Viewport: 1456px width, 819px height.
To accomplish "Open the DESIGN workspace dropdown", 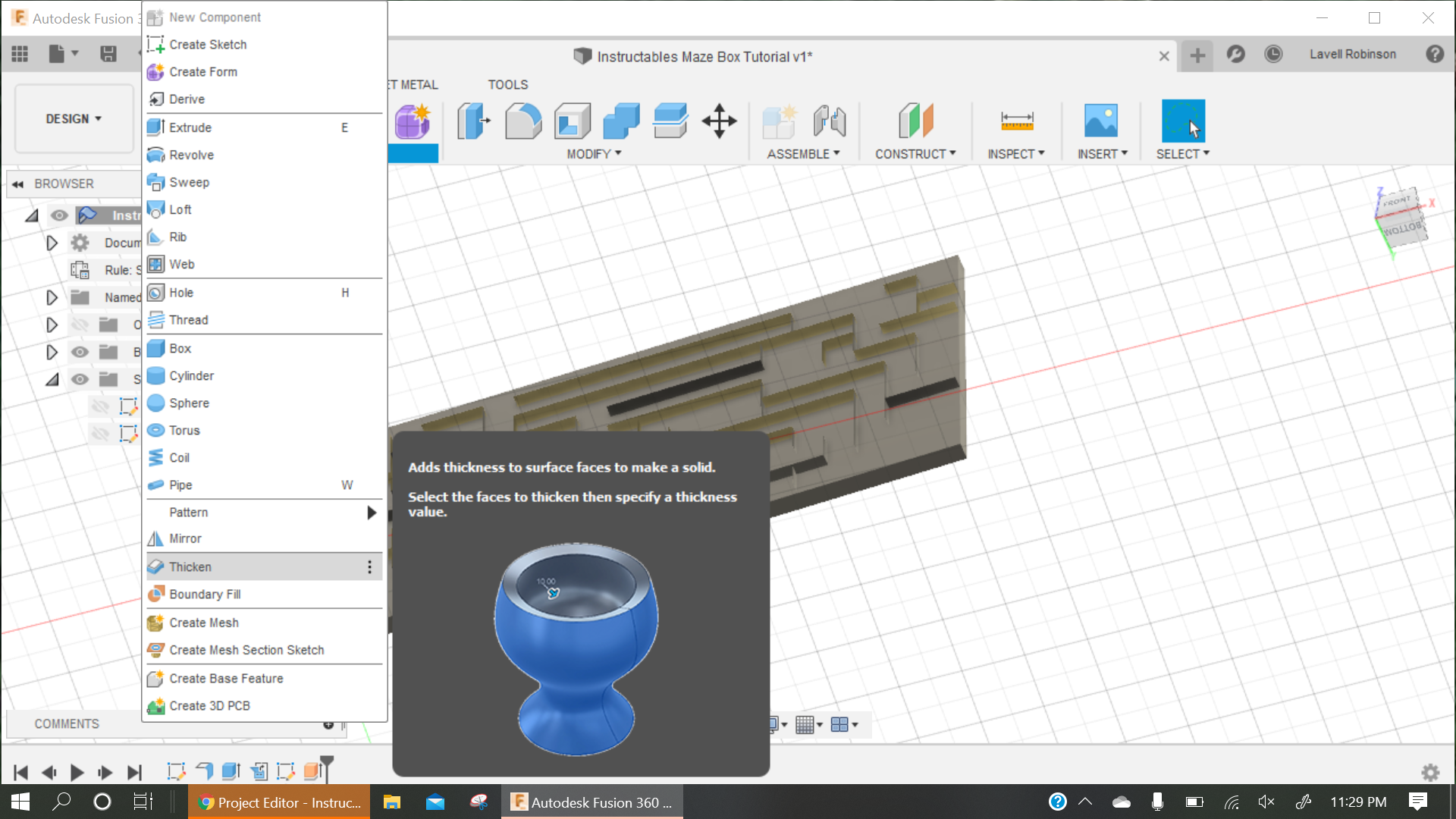I will [74, 119].
